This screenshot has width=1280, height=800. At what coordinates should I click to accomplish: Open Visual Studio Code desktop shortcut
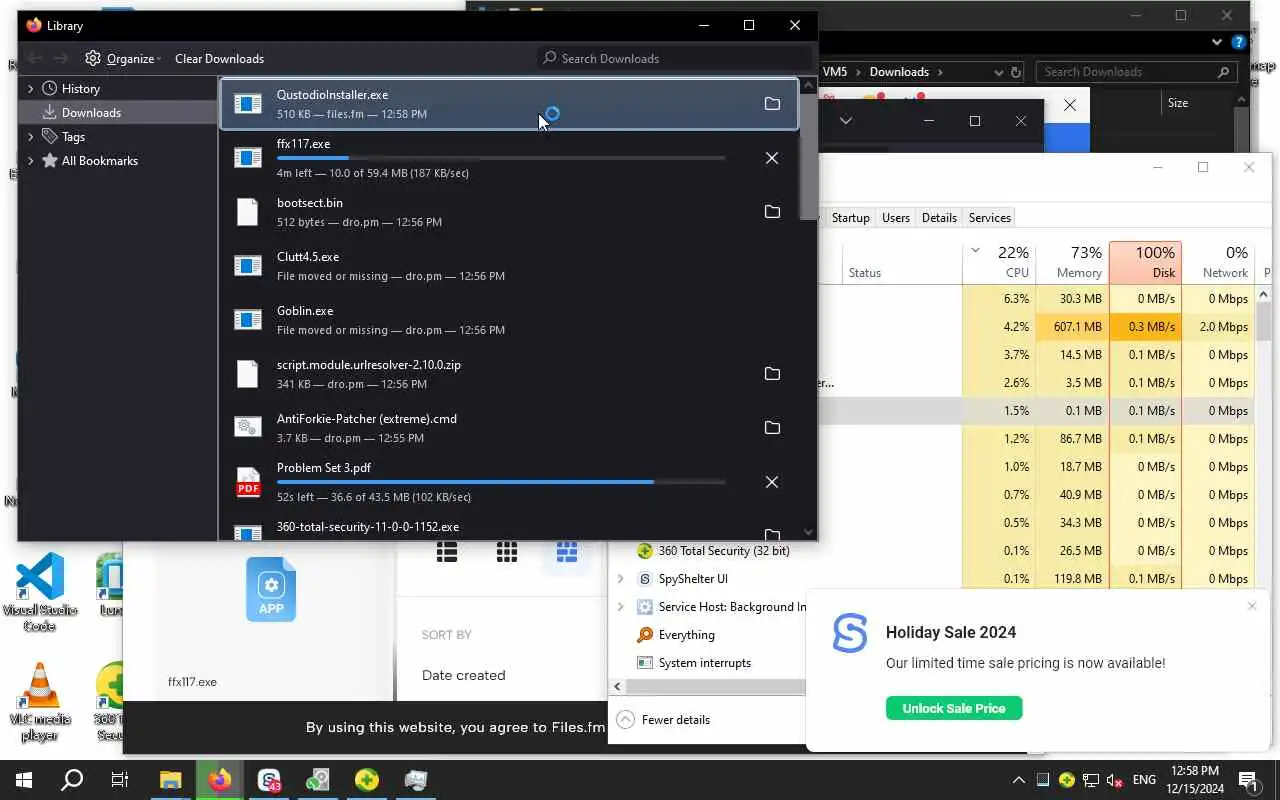(x=40, y=592)
